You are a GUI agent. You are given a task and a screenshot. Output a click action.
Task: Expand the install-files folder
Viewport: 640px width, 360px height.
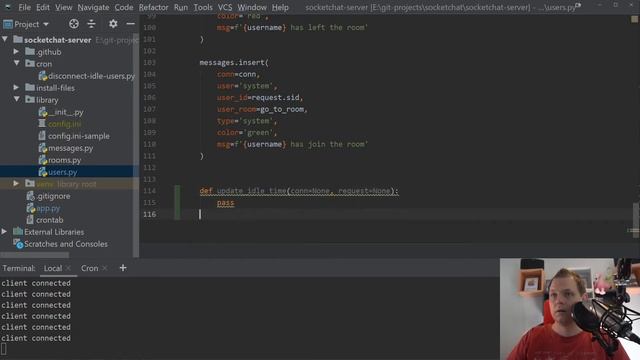(x=16, y=87)
